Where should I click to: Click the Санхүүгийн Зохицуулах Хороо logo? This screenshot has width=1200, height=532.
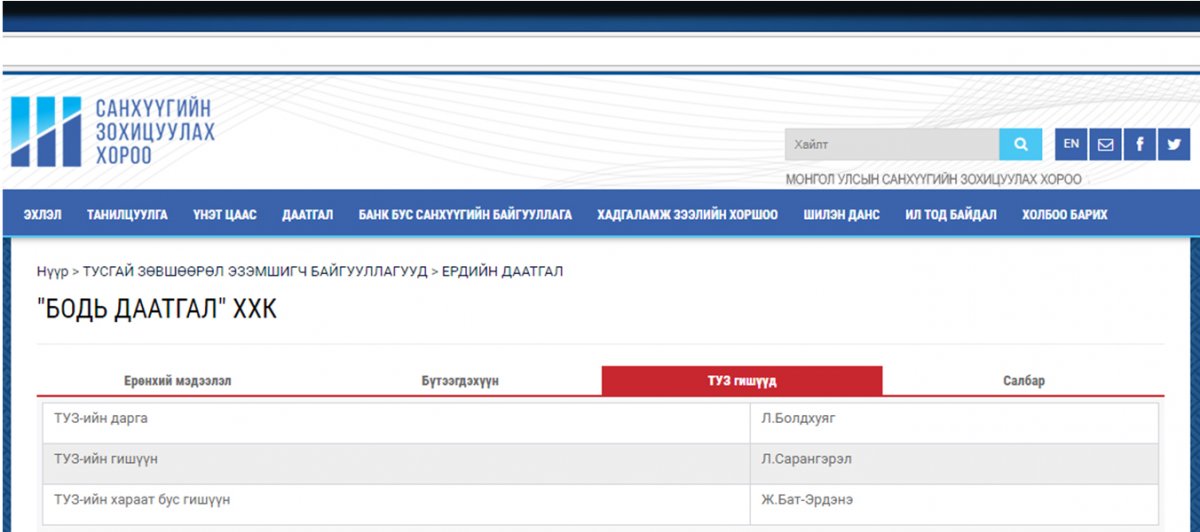pyautogui.click(x=113, y=132)
